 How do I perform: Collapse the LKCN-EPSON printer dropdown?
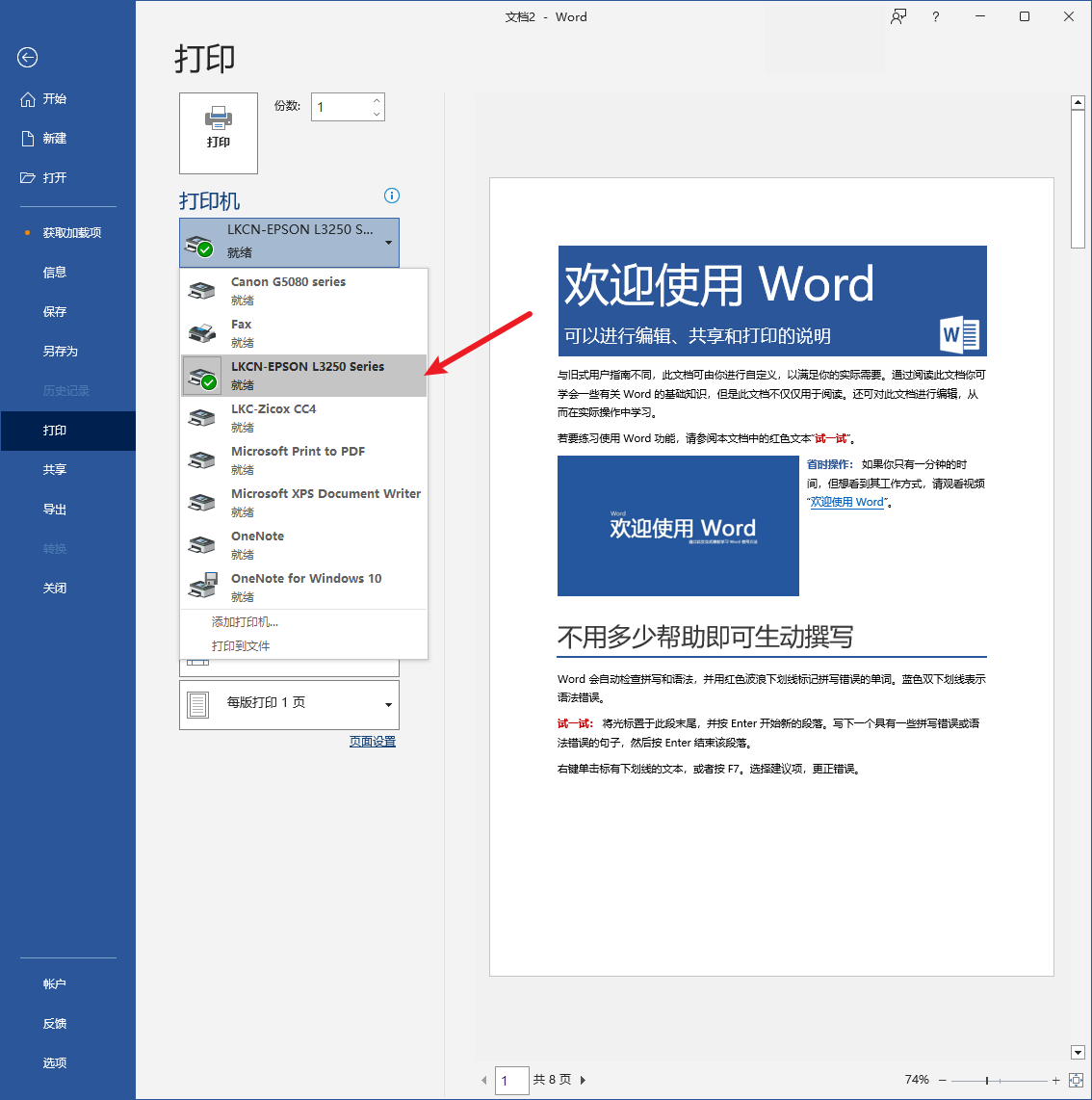coord(289,243)
